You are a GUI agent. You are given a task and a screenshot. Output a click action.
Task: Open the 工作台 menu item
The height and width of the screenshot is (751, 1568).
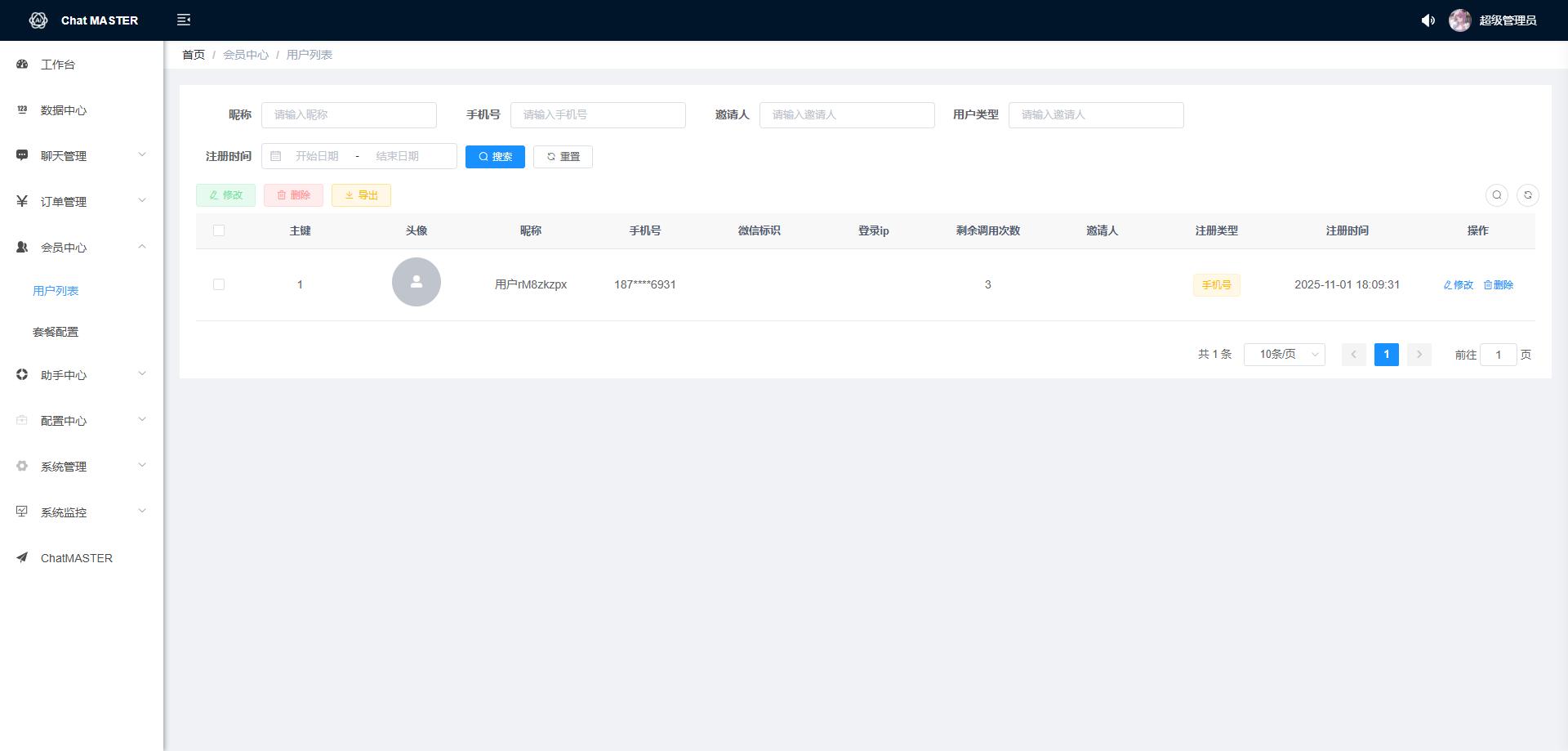point(82,64)
